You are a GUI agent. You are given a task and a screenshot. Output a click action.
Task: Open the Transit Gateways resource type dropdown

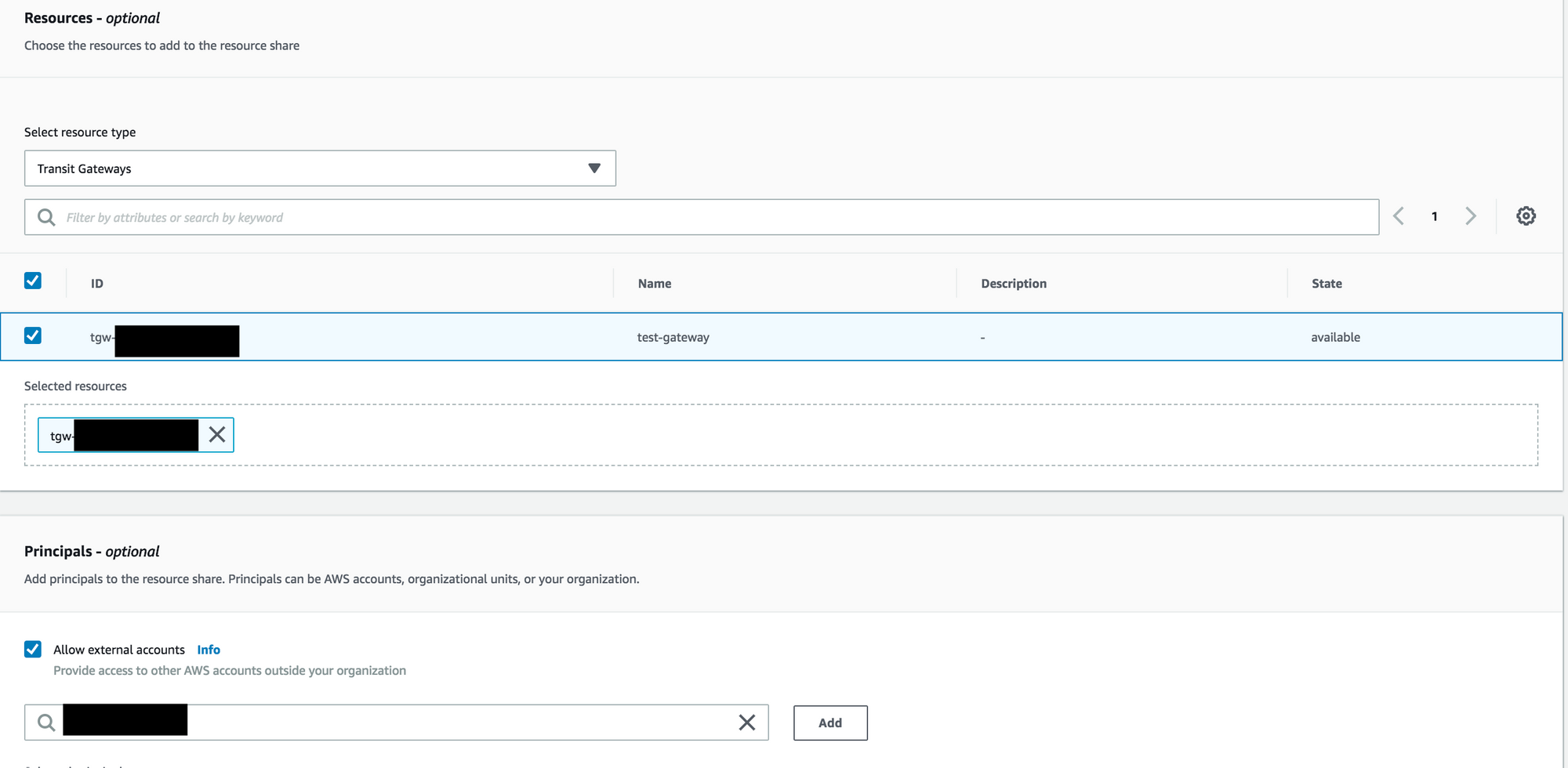point(320,168)
